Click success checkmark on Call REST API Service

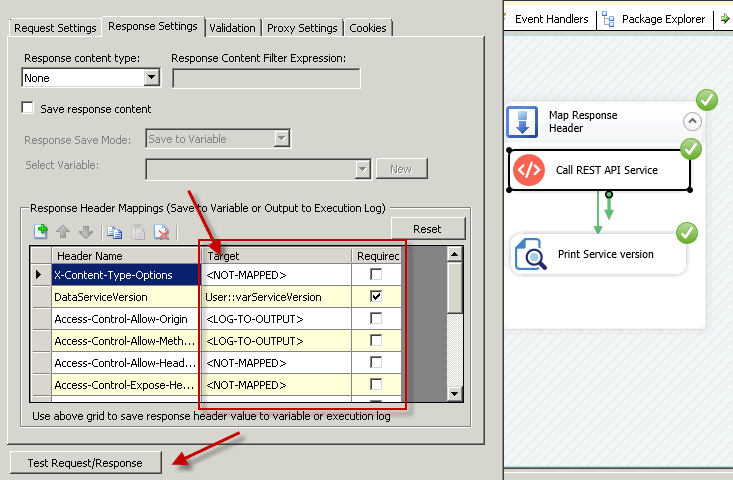coord(690,150)
